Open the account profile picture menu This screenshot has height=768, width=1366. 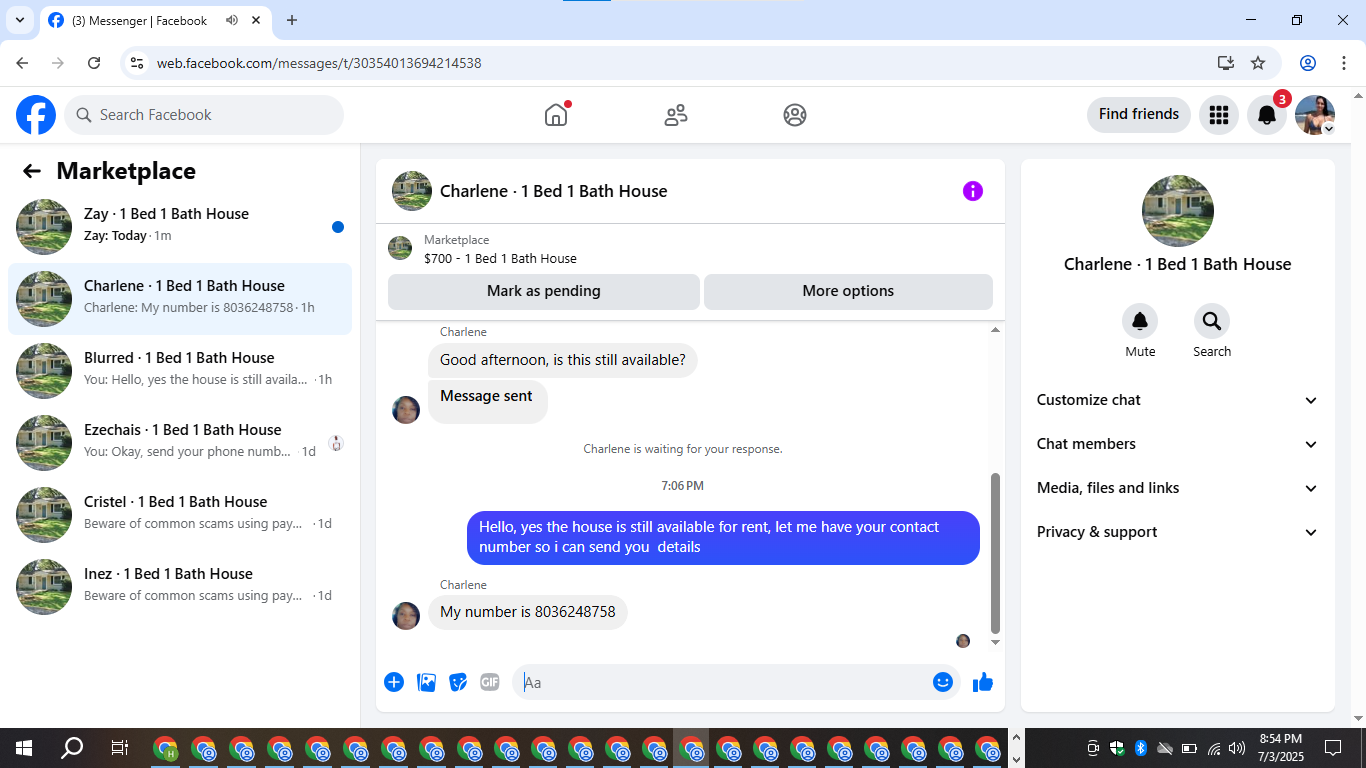pos(1315,115)
